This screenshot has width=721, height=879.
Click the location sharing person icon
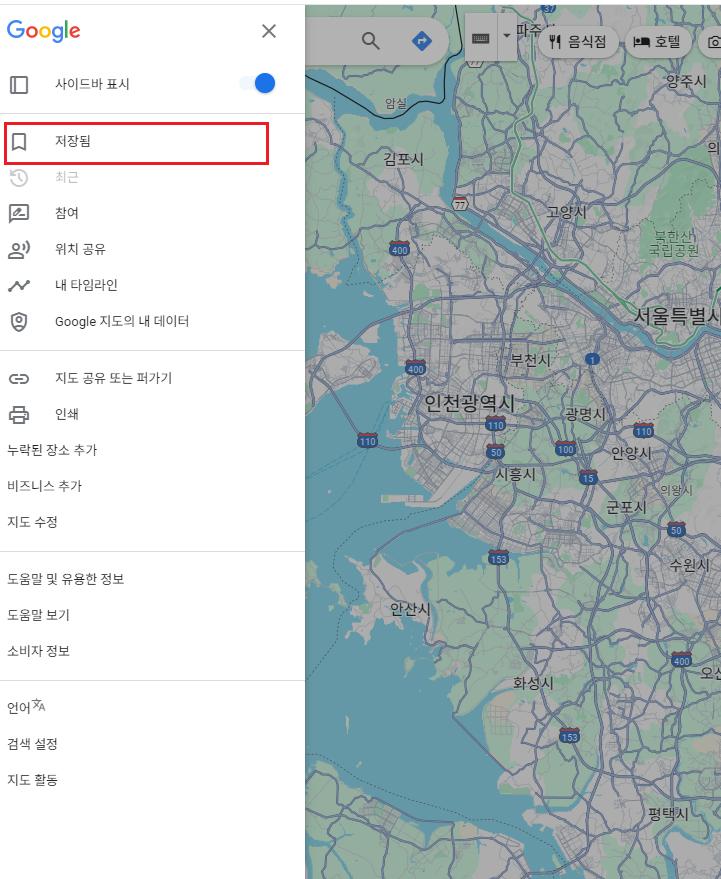click(19, 249)
